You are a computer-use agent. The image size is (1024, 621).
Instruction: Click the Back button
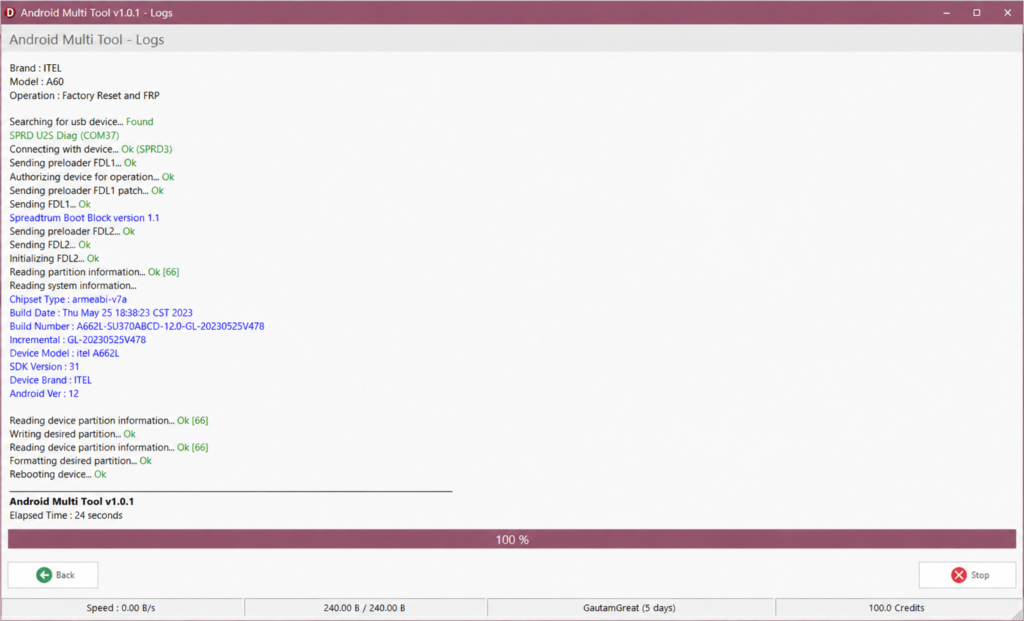(x=53, y=575)
